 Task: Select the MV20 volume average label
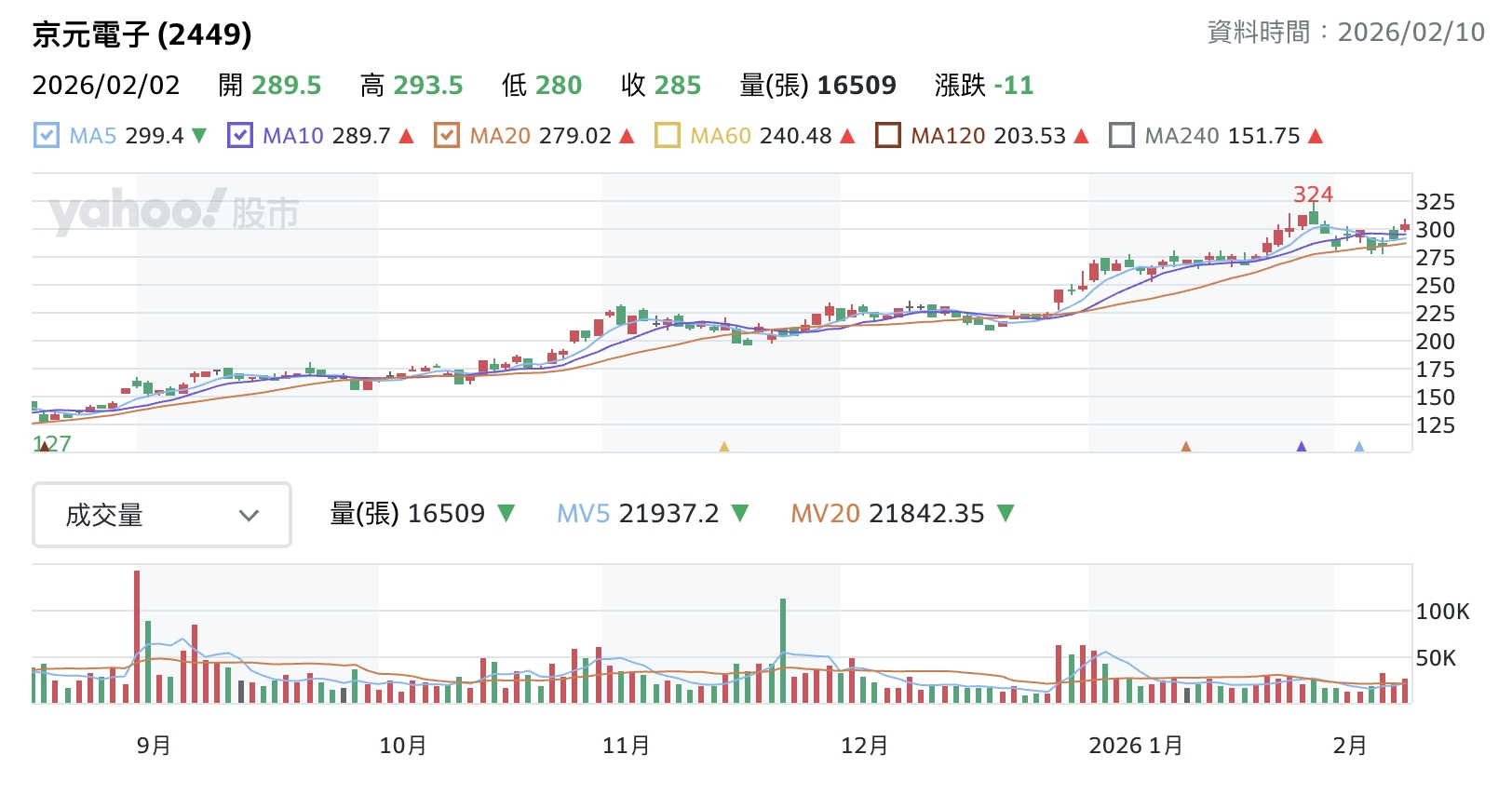point(825,514)
